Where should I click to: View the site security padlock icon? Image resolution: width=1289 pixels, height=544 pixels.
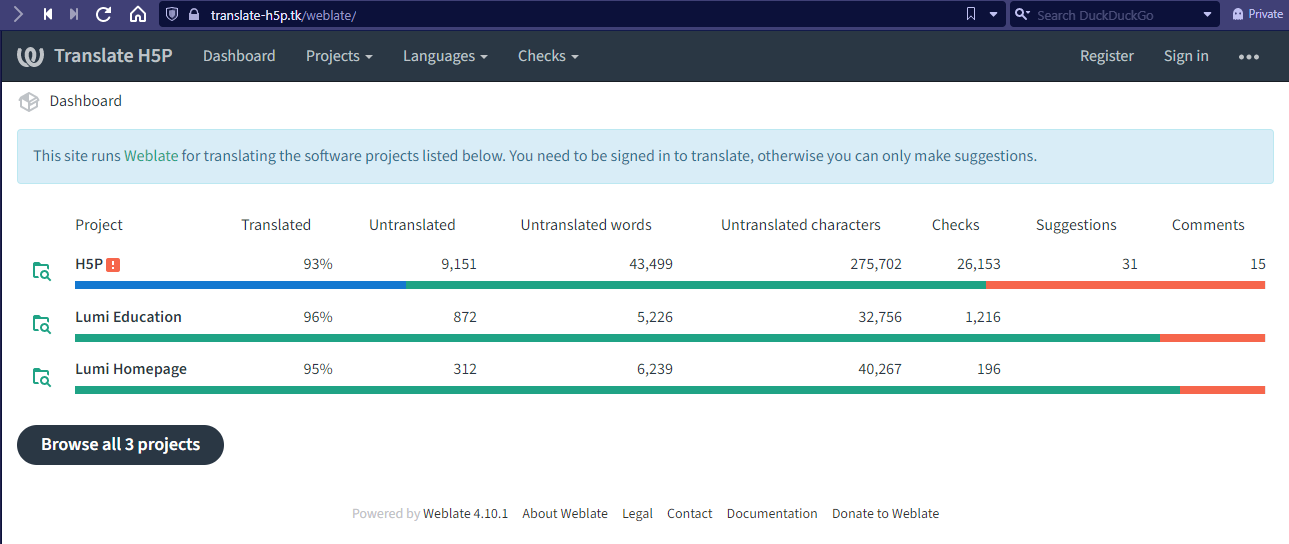point(194,14)
